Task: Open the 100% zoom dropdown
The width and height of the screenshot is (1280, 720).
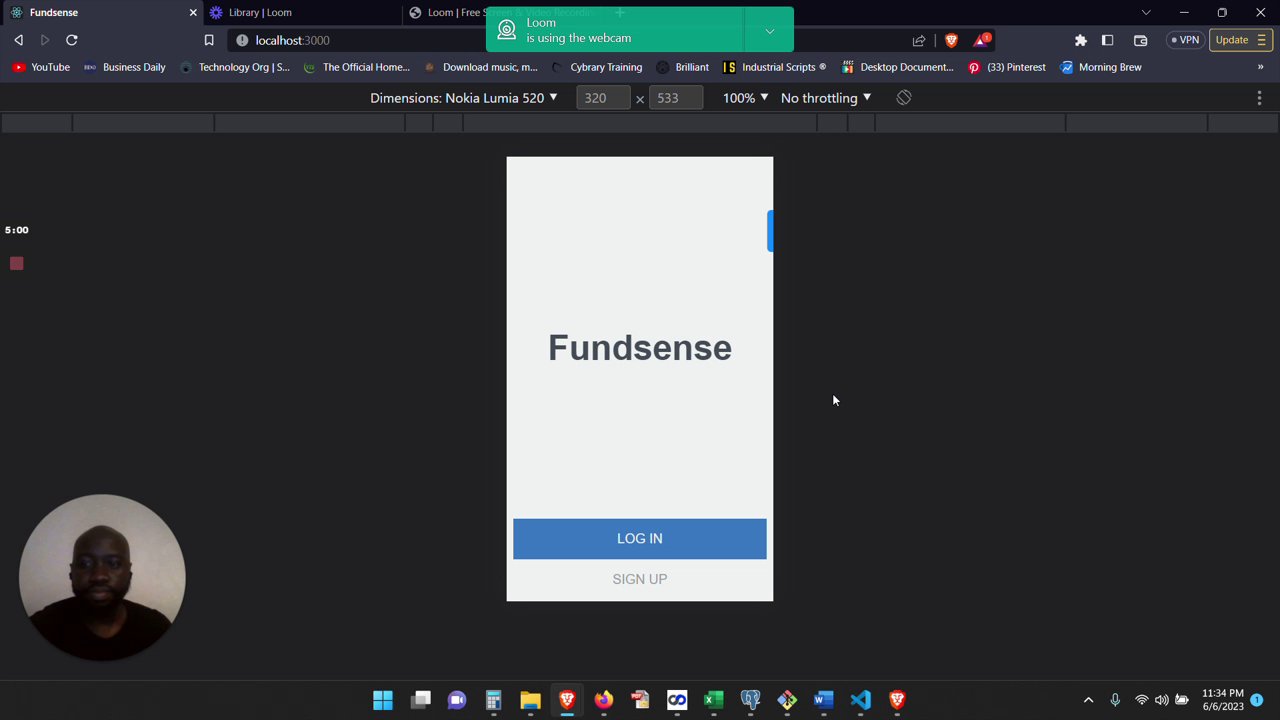Action: (x=746, y=98)
